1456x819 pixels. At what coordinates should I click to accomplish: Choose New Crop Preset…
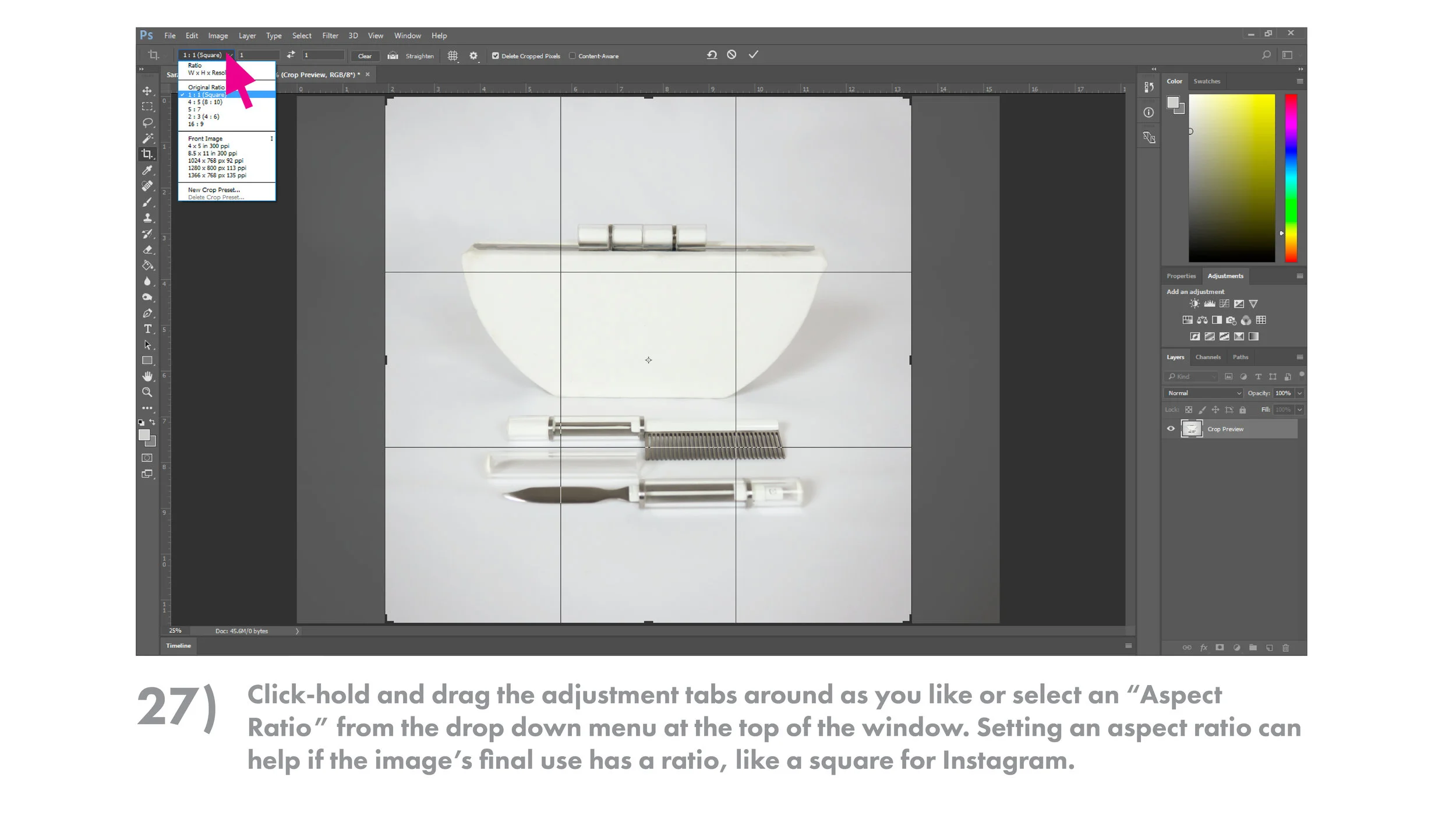point(227,190)
